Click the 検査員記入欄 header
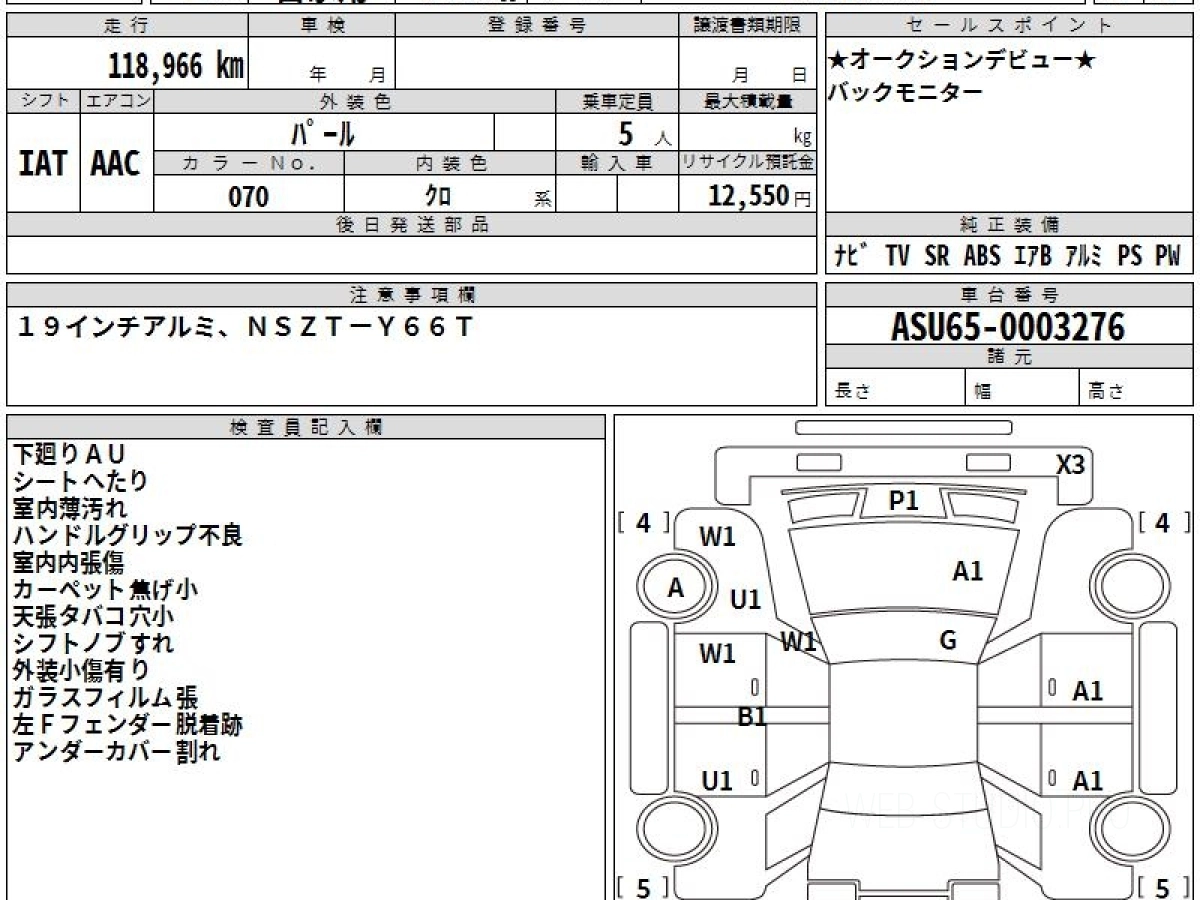 tap(306, 427)
